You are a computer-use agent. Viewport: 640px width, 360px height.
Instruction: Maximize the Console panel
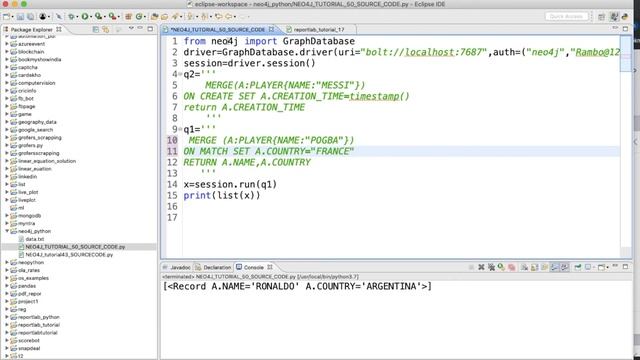coord(625,267)
